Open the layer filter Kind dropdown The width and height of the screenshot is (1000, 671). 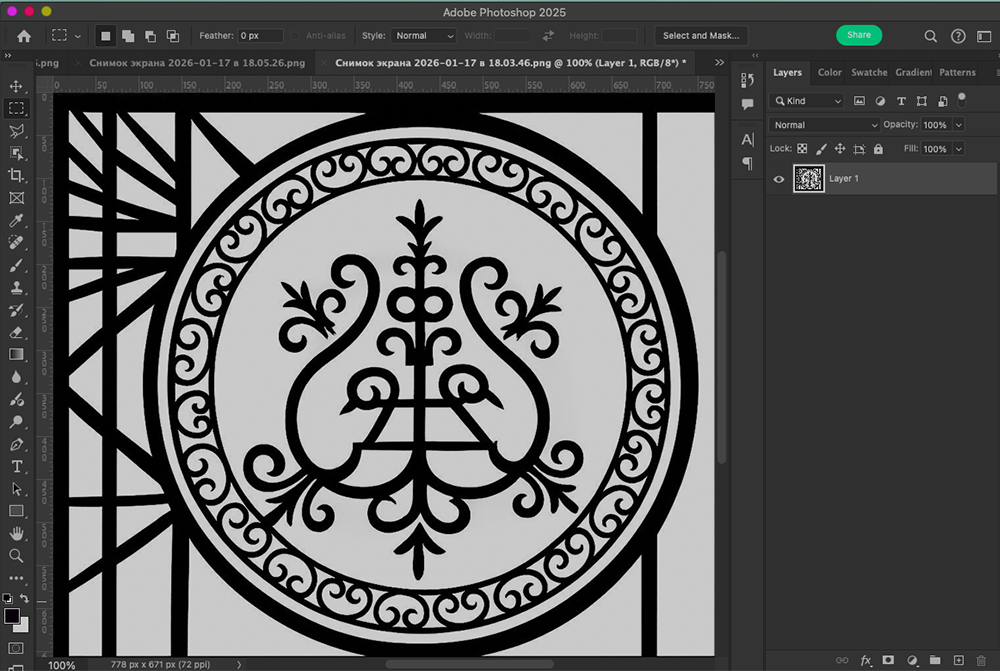(x=807, y=101)
